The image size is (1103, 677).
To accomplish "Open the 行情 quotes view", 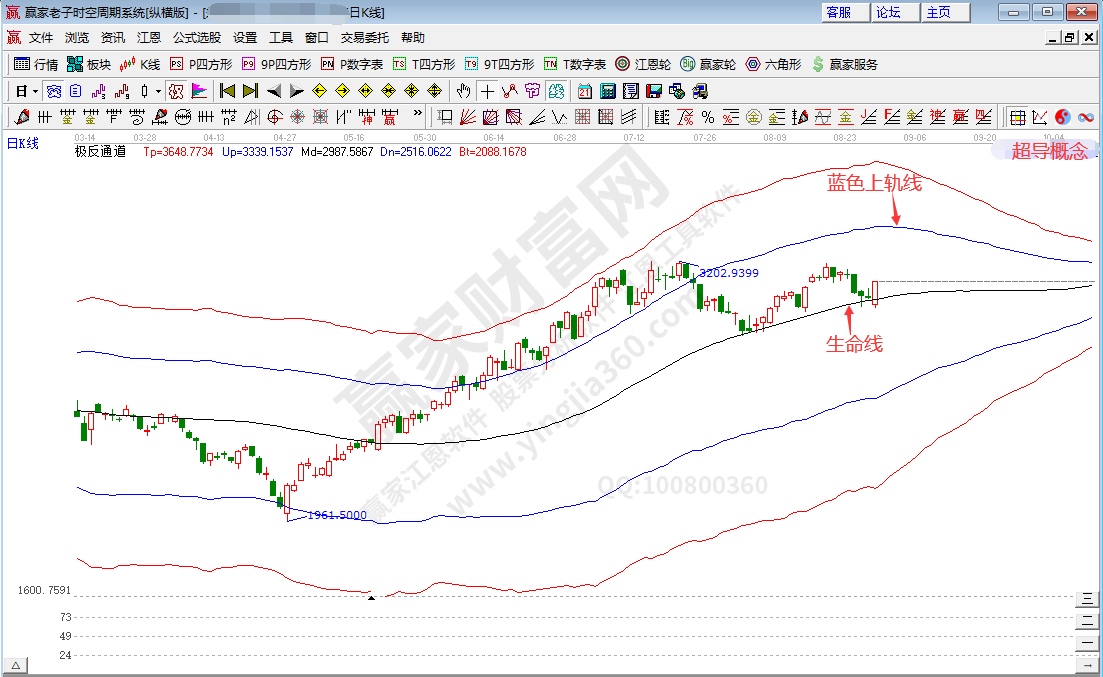I will coord(36,64).
